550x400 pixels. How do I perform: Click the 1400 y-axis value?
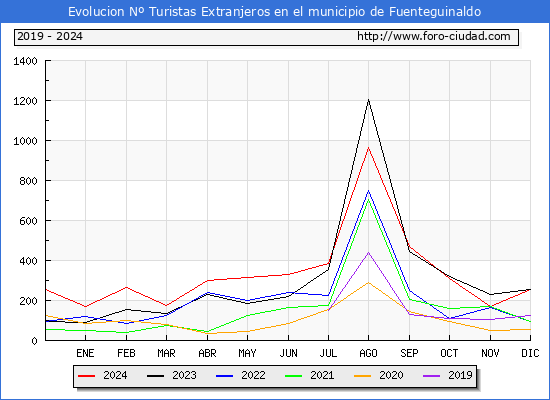tap(25, 61)
